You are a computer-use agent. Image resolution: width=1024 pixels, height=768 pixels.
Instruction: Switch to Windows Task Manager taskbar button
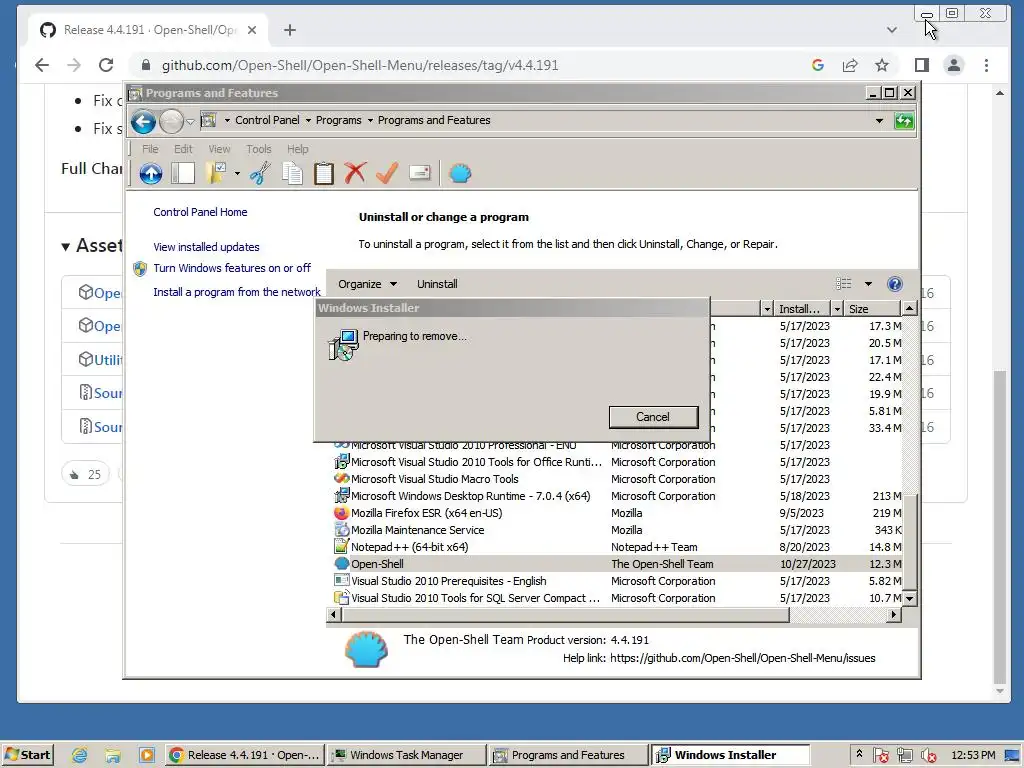click(406, 755)
